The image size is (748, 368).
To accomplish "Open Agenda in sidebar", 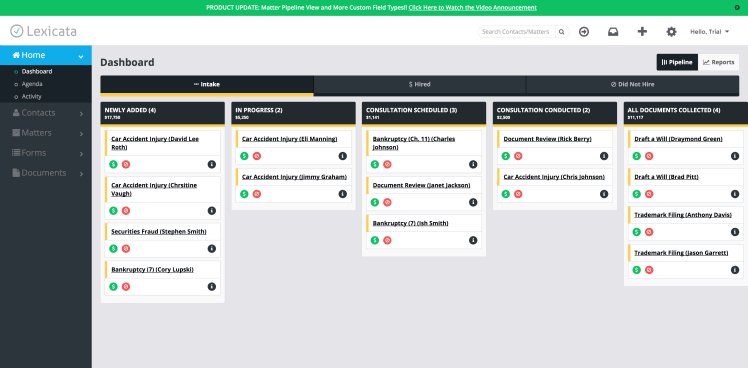I will (32, 84).
